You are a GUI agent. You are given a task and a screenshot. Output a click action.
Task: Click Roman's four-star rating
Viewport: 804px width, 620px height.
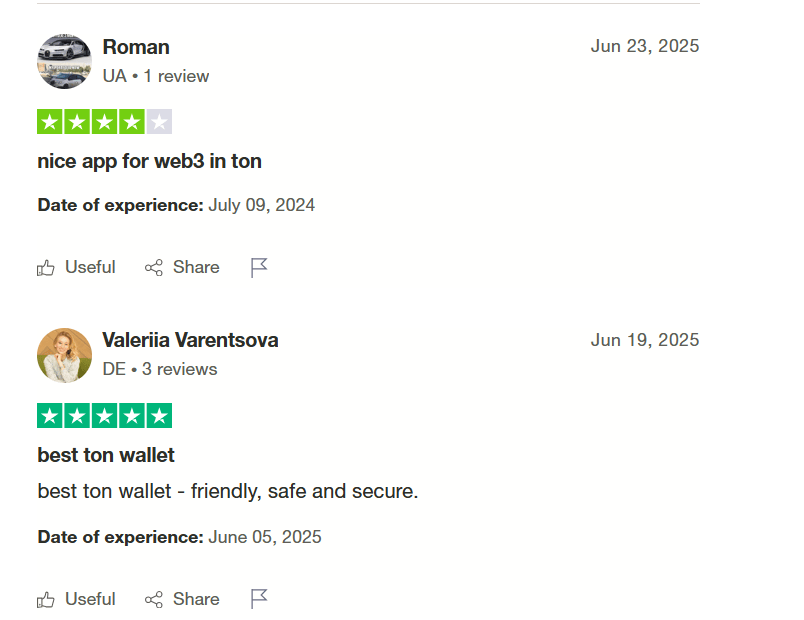point(105,122)
